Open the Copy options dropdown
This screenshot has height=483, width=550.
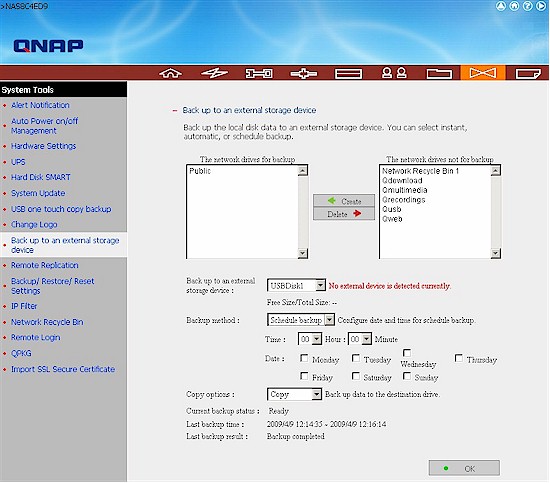point(294,394)
